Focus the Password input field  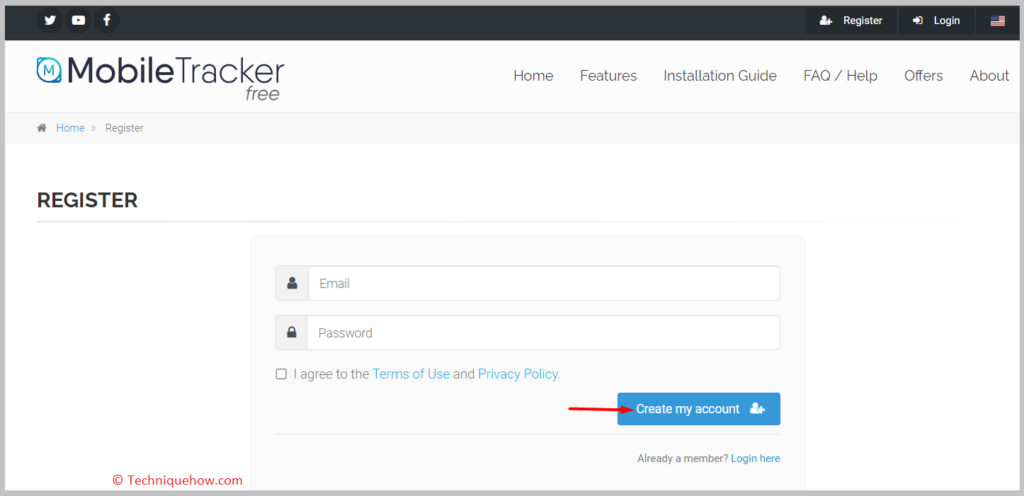tap(543, 333)
